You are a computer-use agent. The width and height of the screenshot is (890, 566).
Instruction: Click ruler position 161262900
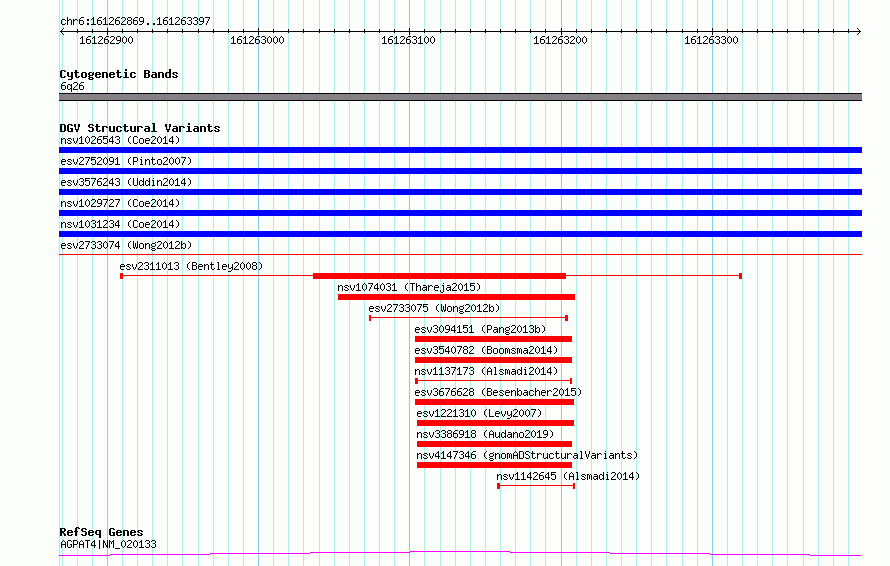106,40
